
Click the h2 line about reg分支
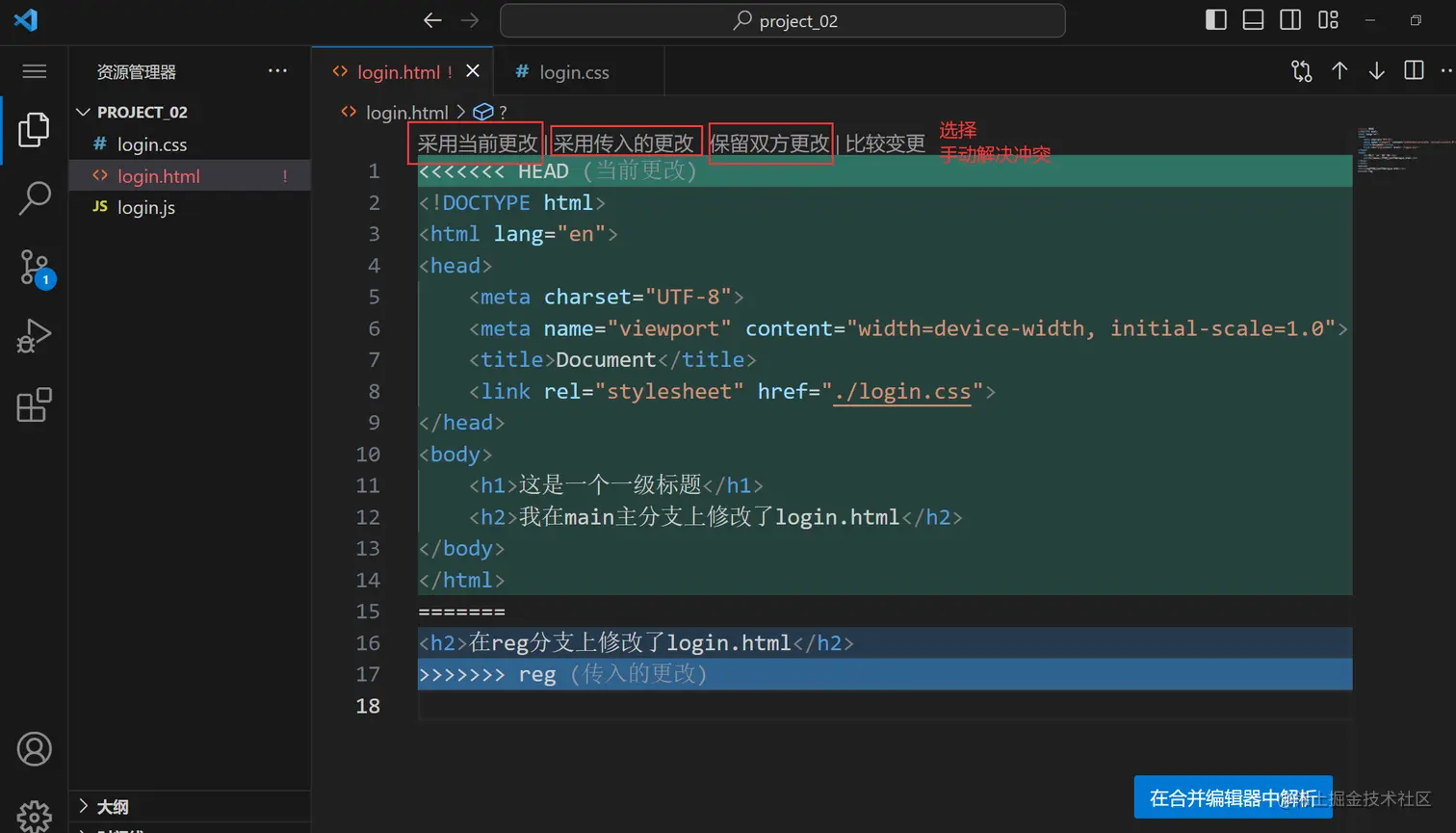(x=885, y=642)
